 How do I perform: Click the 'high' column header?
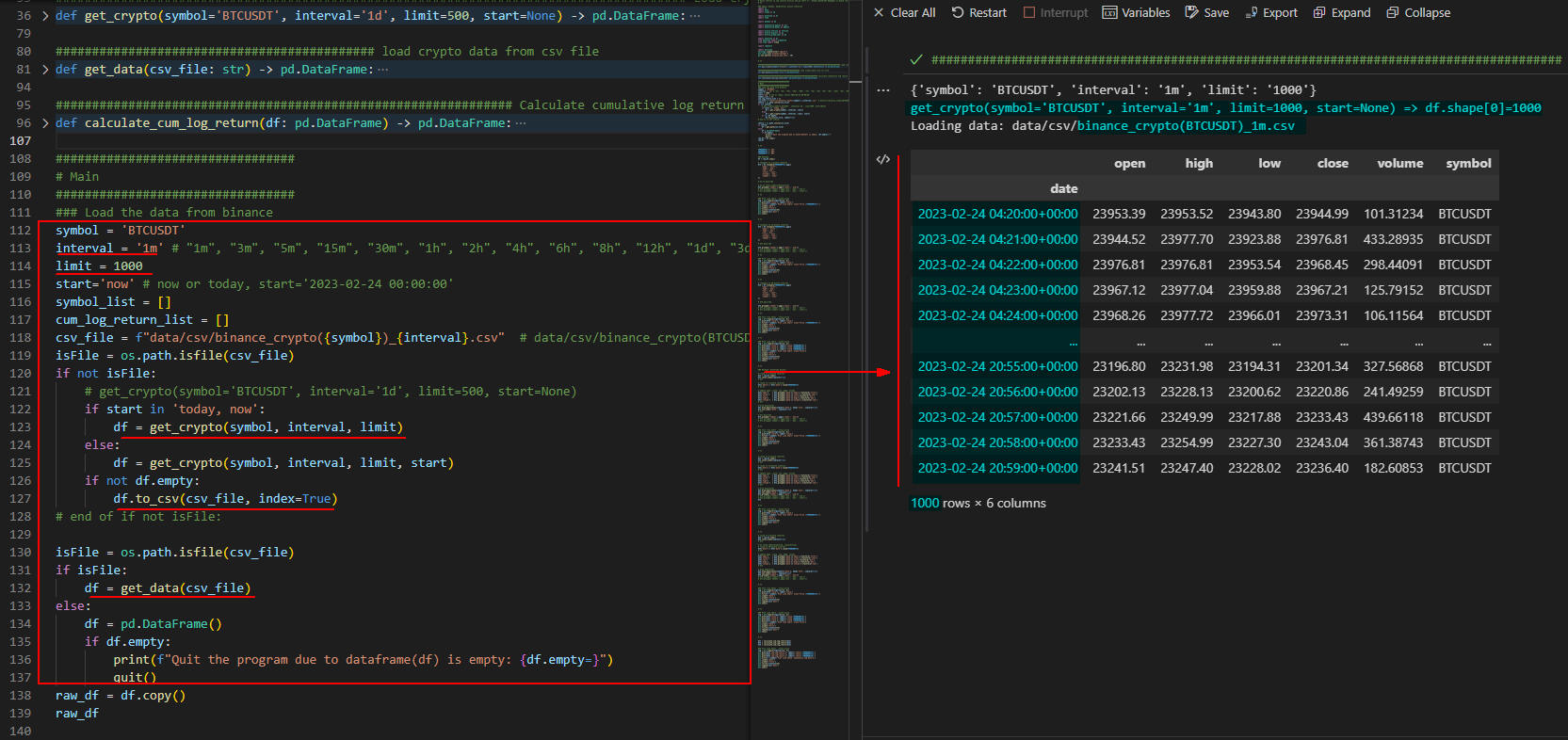1199,164
